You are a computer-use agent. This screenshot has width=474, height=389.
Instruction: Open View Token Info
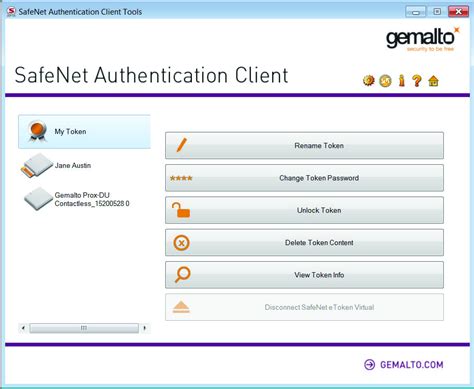[x=304, y=275]
